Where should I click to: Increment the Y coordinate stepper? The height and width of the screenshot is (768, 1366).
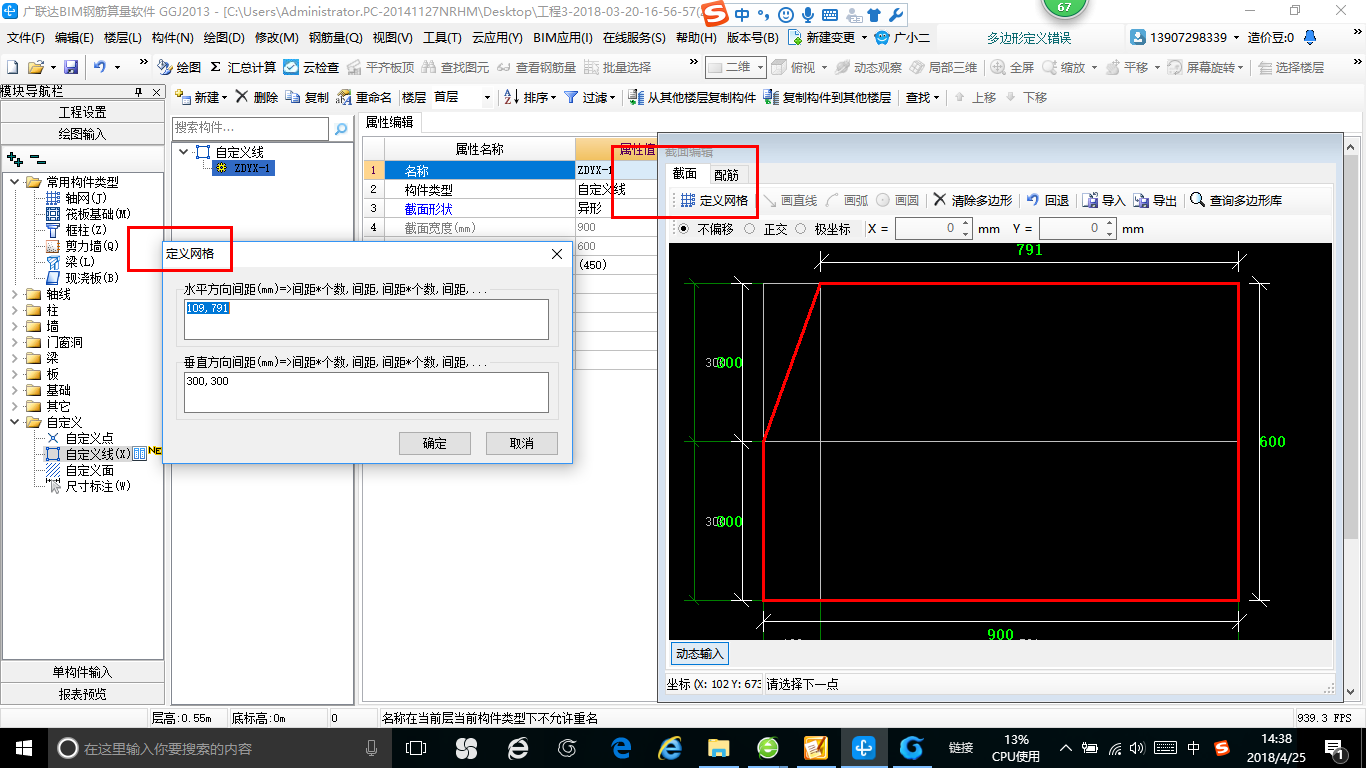point(1109,224)
